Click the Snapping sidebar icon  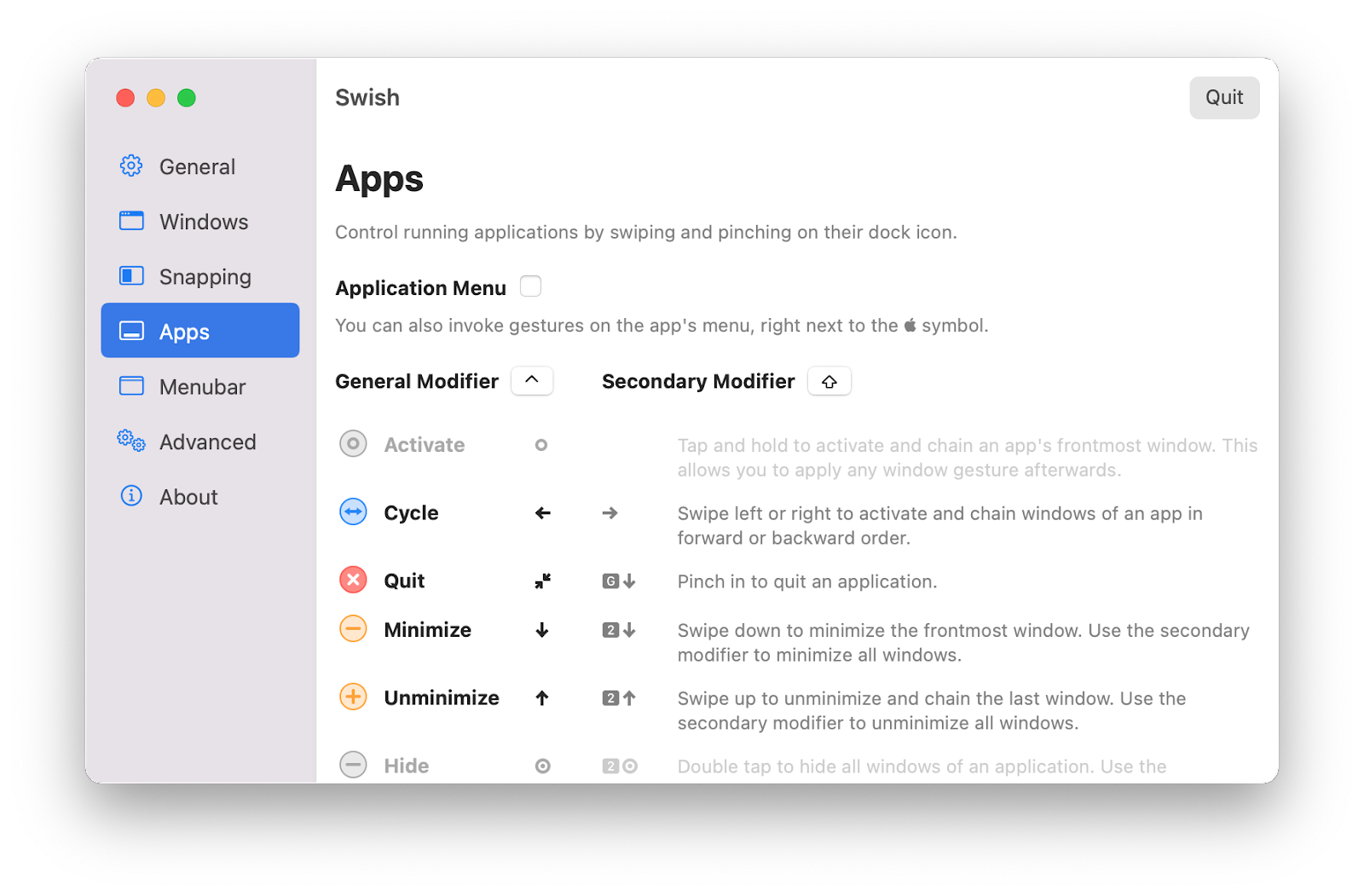(x=131, y=275)
